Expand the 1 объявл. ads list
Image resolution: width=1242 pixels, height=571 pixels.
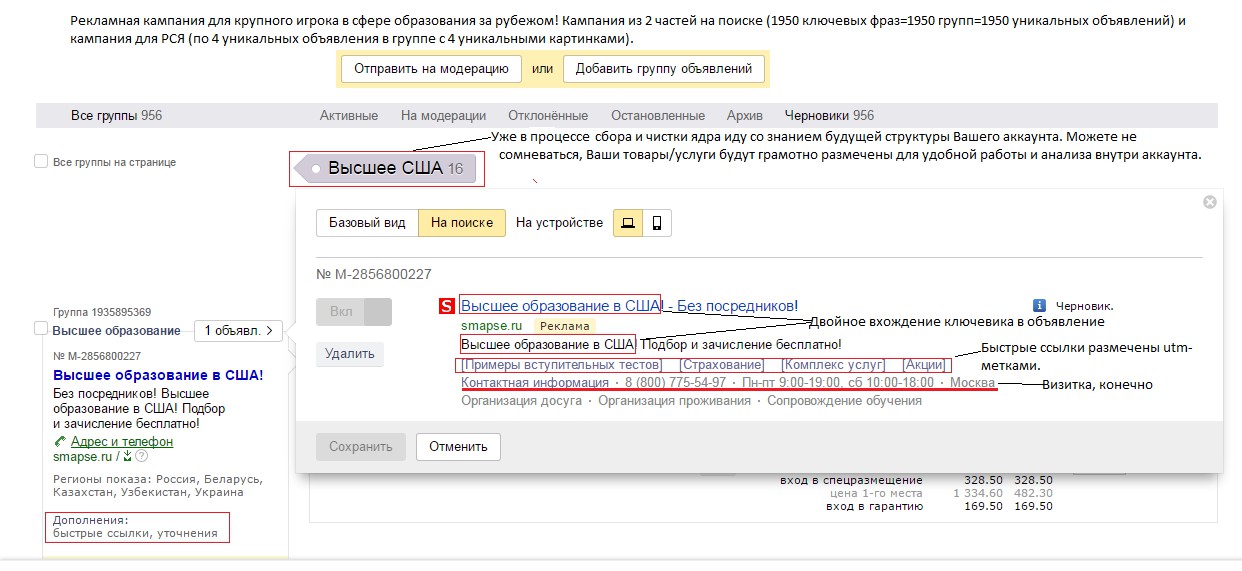point(238,330)
